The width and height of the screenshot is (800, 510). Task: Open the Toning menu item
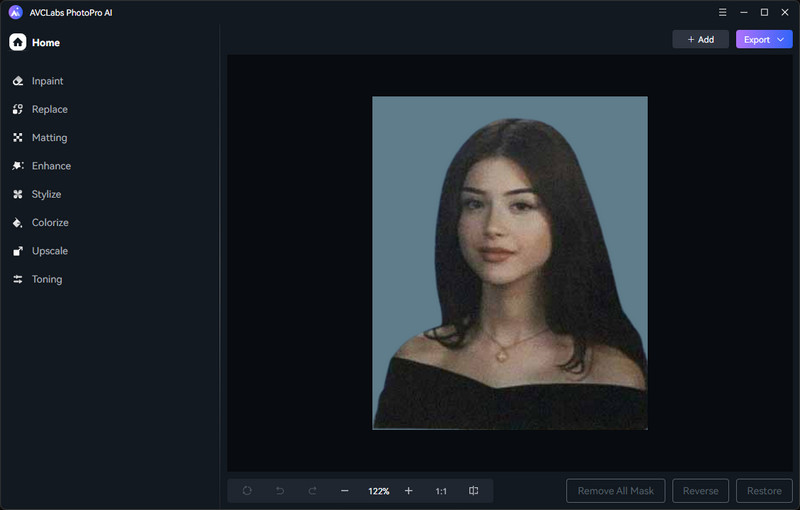pos(47,279)
